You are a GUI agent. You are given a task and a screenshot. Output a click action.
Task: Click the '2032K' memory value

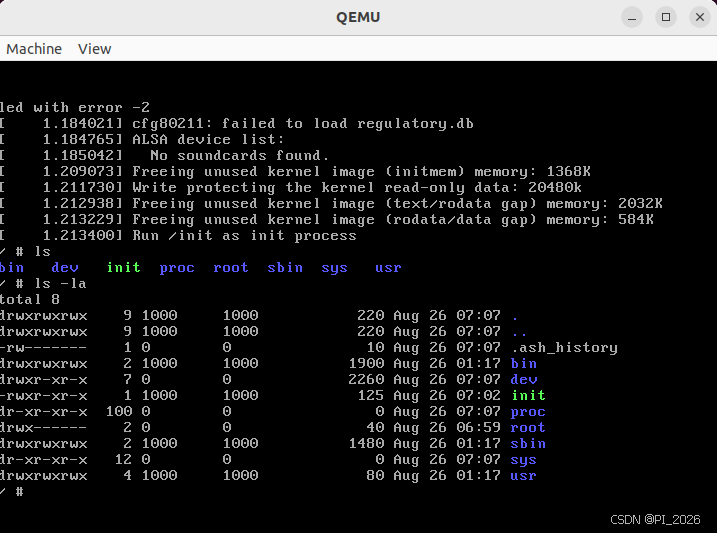coord(640,203)
